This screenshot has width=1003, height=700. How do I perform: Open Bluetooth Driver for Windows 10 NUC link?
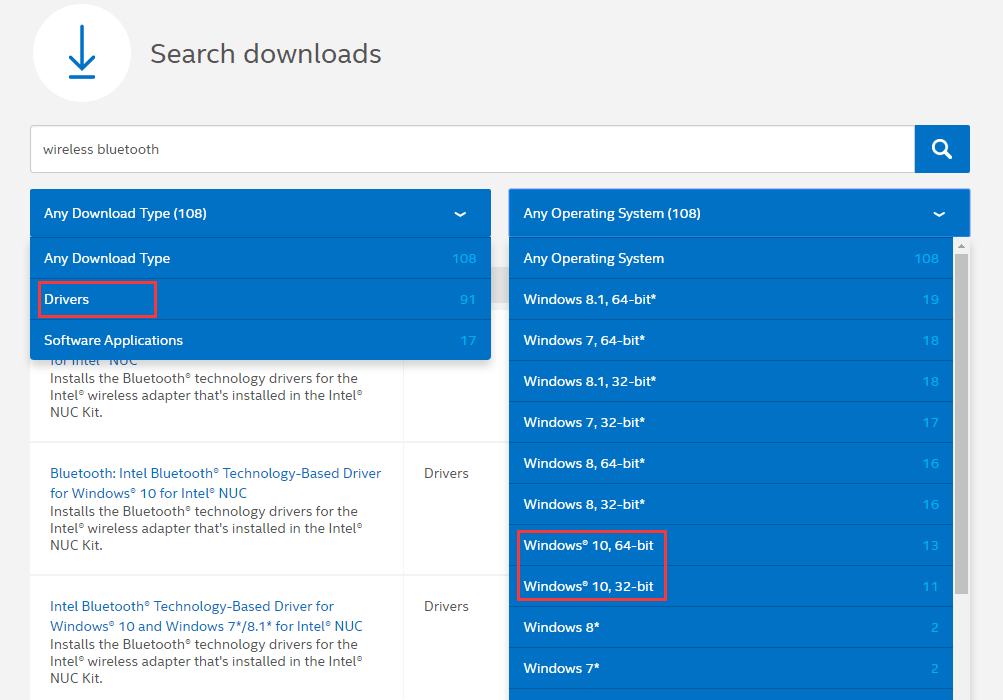click(x=215, y=483)
